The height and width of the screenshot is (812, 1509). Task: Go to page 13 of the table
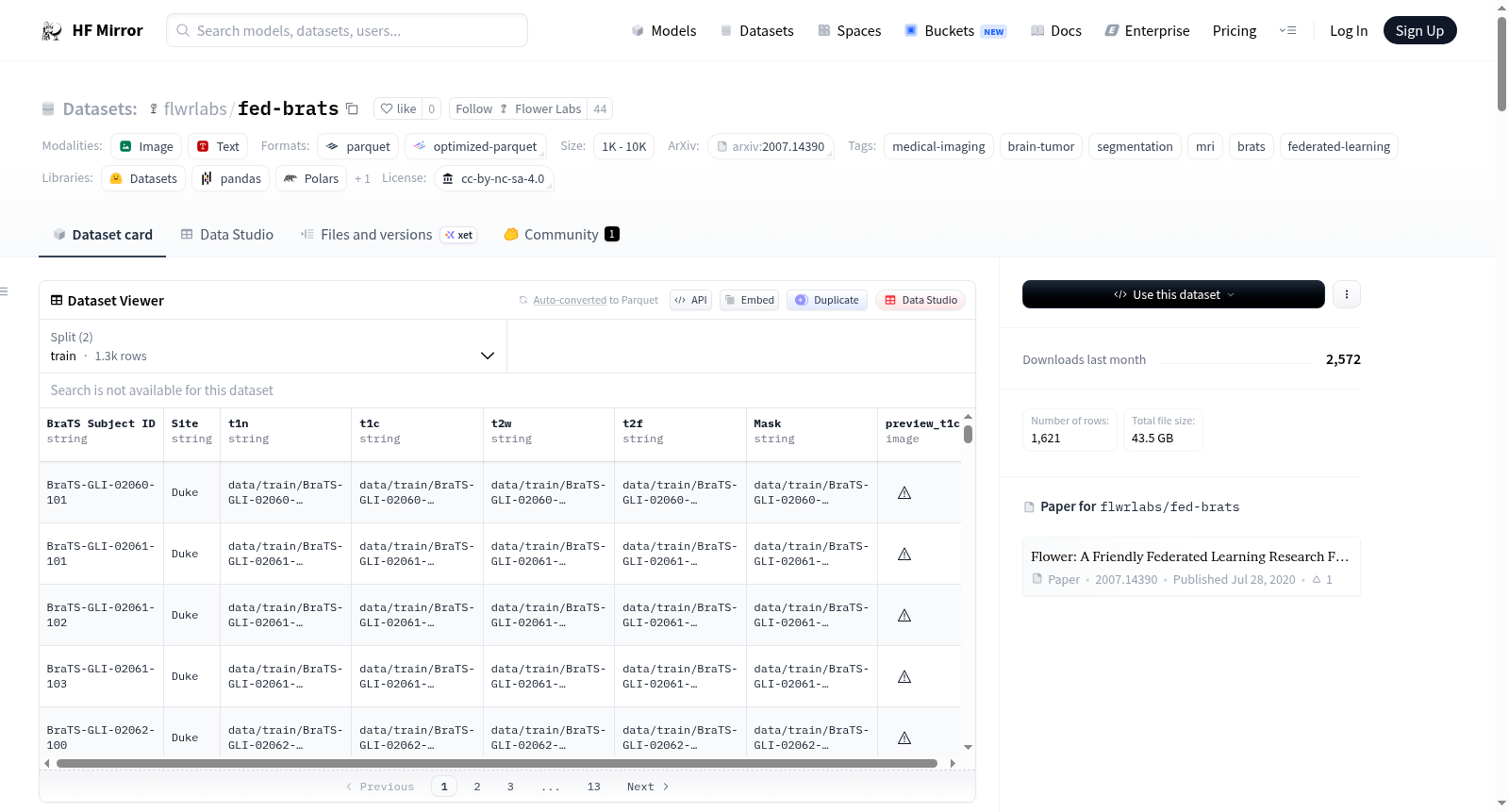click(x=593, y=787)
